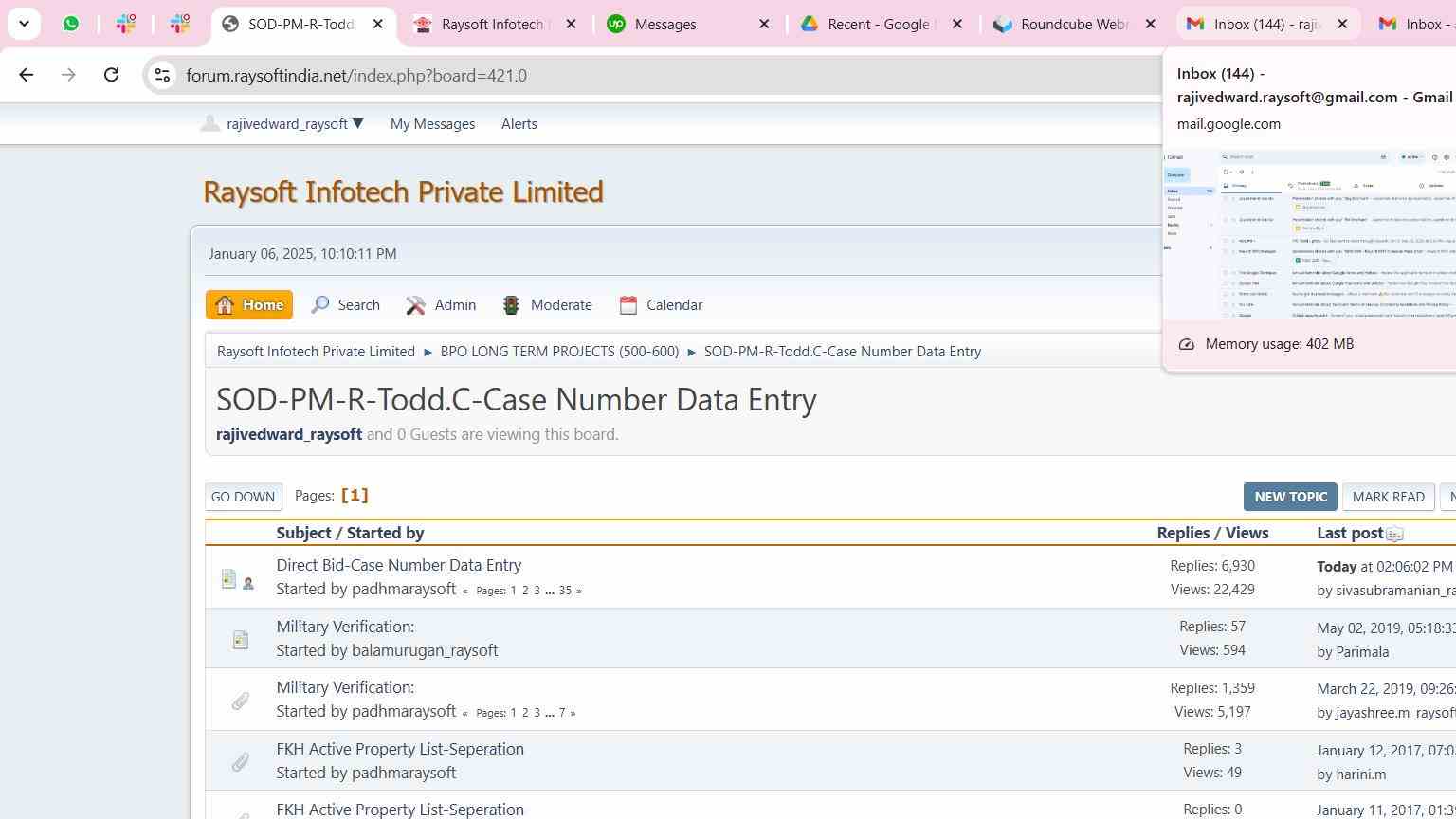Click the tab search dropdown arrow

tap(24, 24)
